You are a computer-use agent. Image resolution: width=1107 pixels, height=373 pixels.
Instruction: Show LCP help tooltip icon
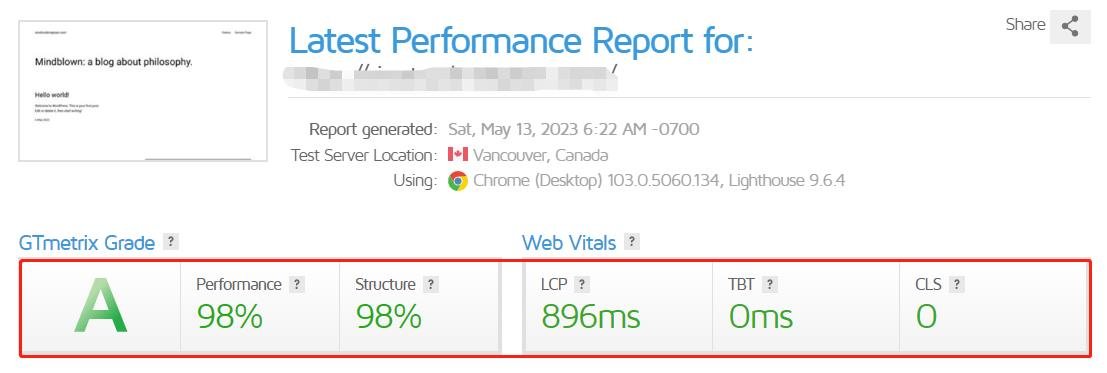[582, 285]
